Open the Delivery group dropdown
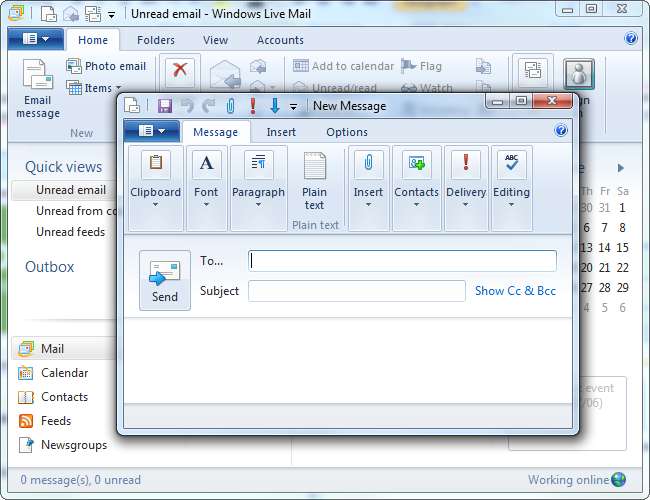Image resolution: width=650 pixels, height=500 pixels. 466,188
